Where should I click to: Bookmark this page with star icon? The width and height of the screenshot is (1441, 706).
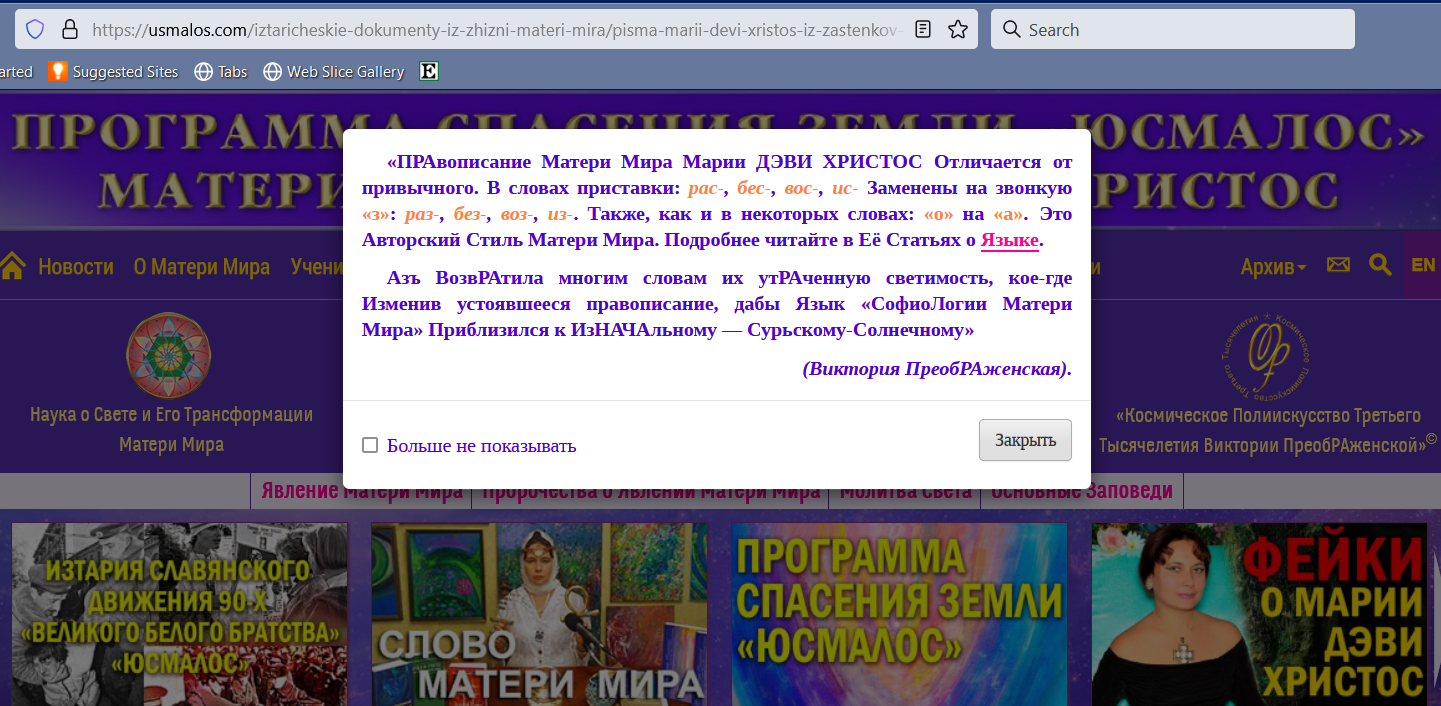coord(957,29)
